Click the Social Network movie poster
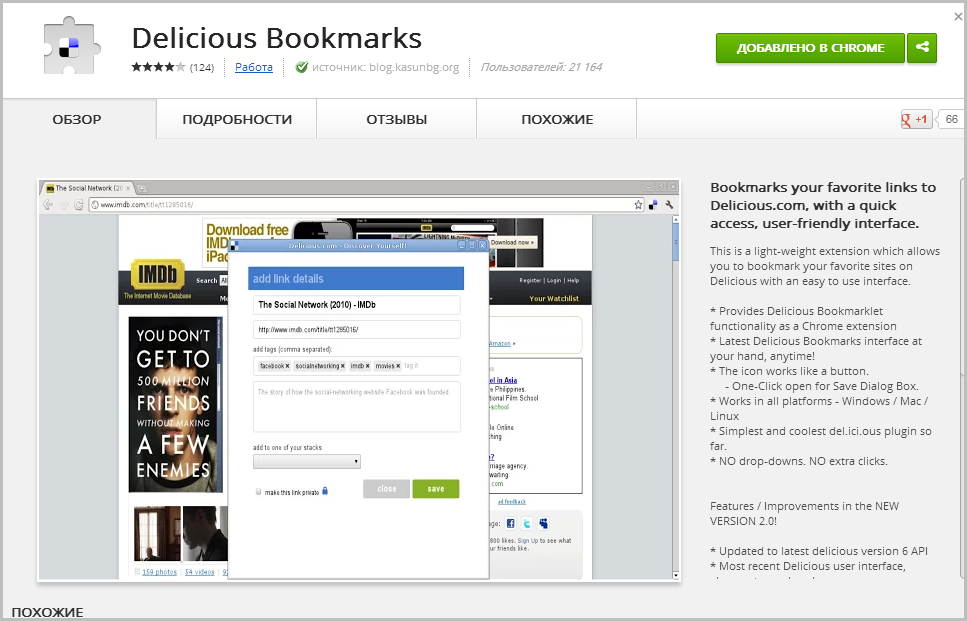Viewport: 967px width, 621px height. pyautogui.click(x=175, y=405)
